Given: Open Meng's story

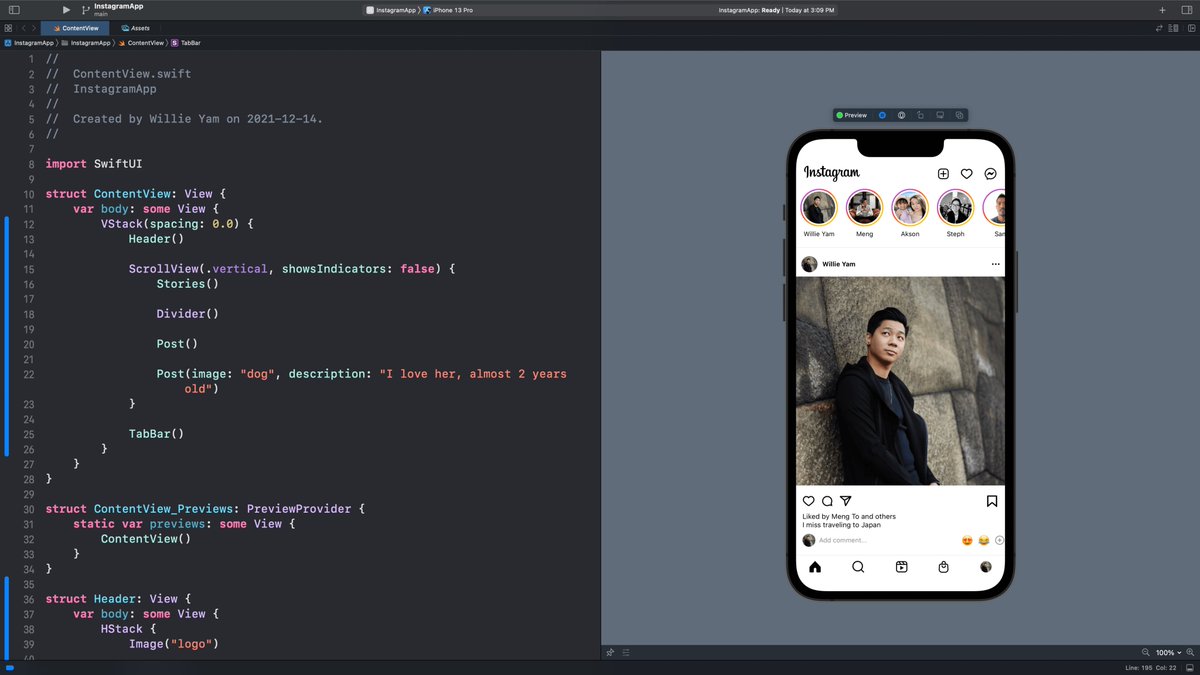Looking at the screenshot, I should [x=864, y=208].
